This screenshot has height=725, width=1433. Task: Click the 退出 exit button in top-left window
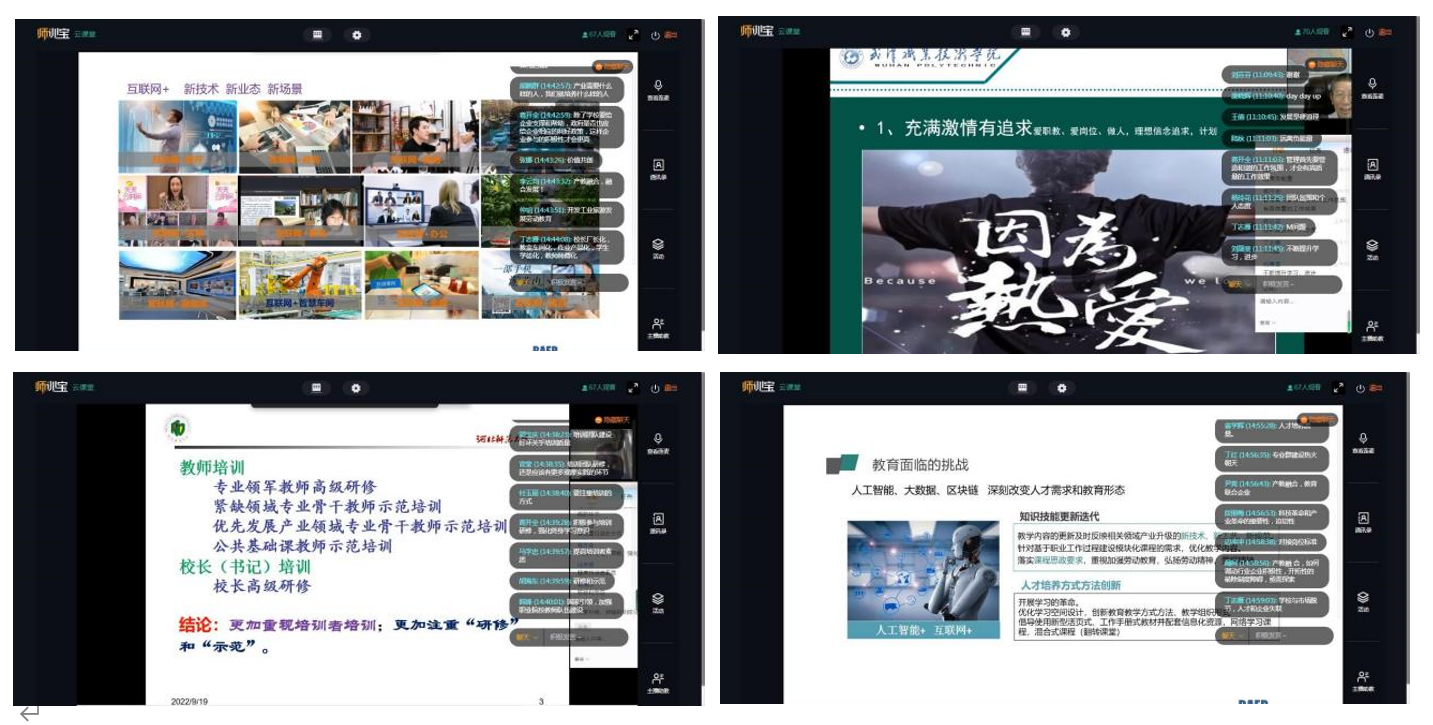pos(665,35)
